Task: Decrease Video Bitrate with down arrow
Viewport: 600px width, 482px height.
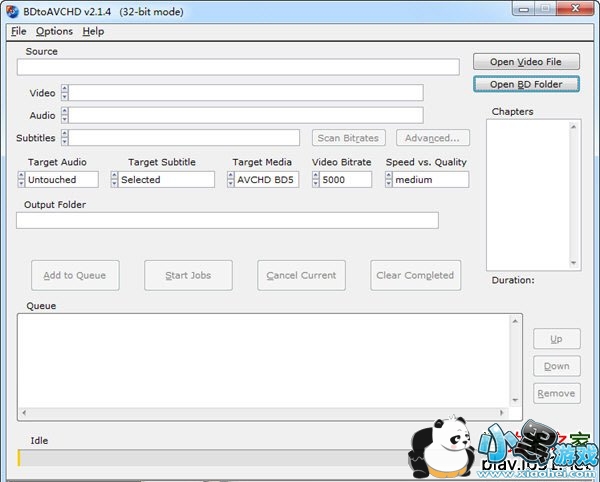Action: point(315,184)
